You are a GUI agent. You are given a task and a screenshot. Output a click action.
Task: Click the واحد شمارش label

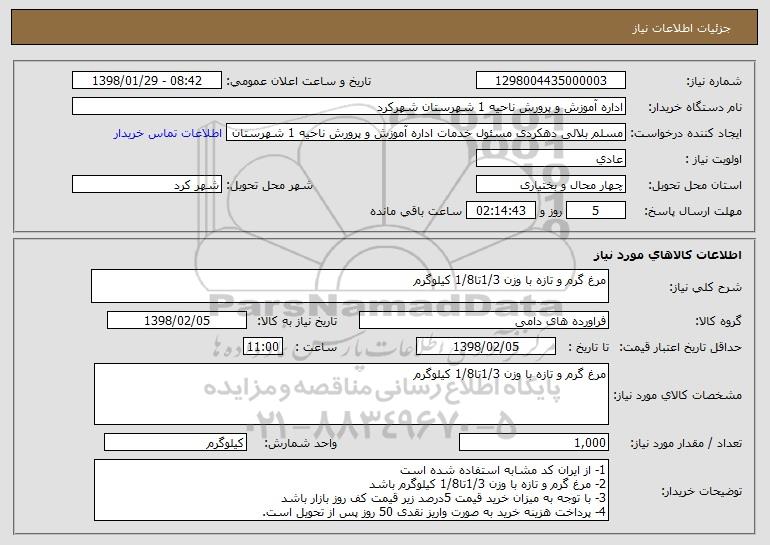point(301,443)
